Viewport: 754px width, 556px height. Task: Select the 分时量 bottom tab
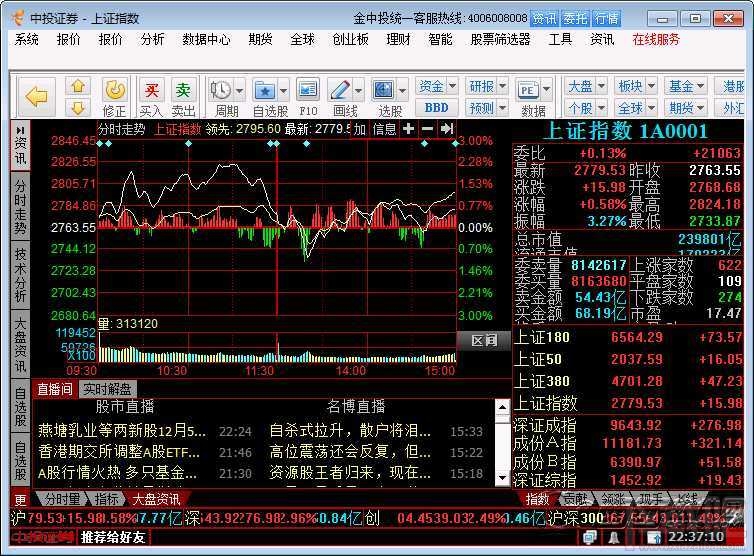[63, 499]
